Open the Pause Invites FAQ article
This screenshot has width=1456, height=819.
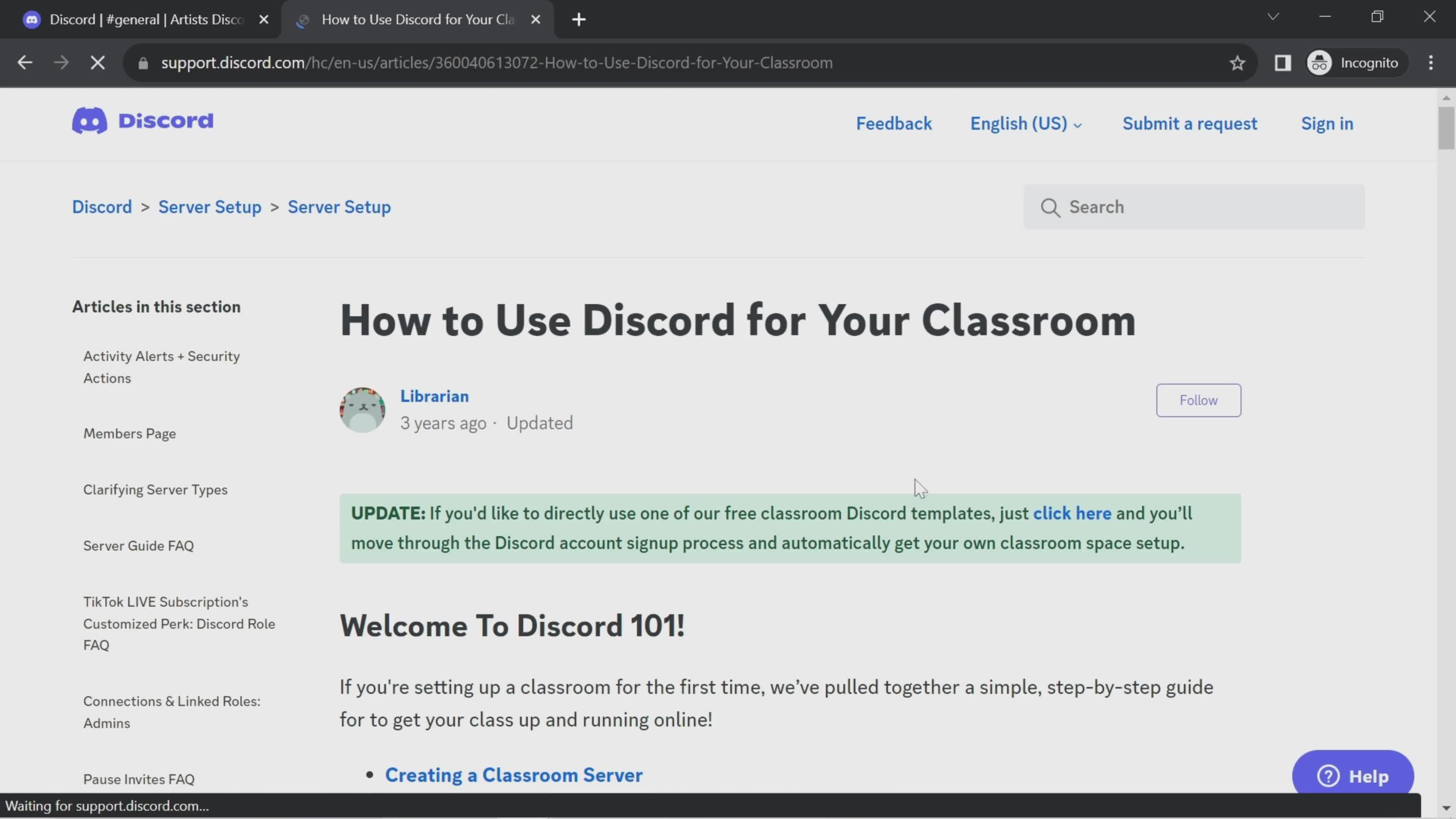coord(139,779)
